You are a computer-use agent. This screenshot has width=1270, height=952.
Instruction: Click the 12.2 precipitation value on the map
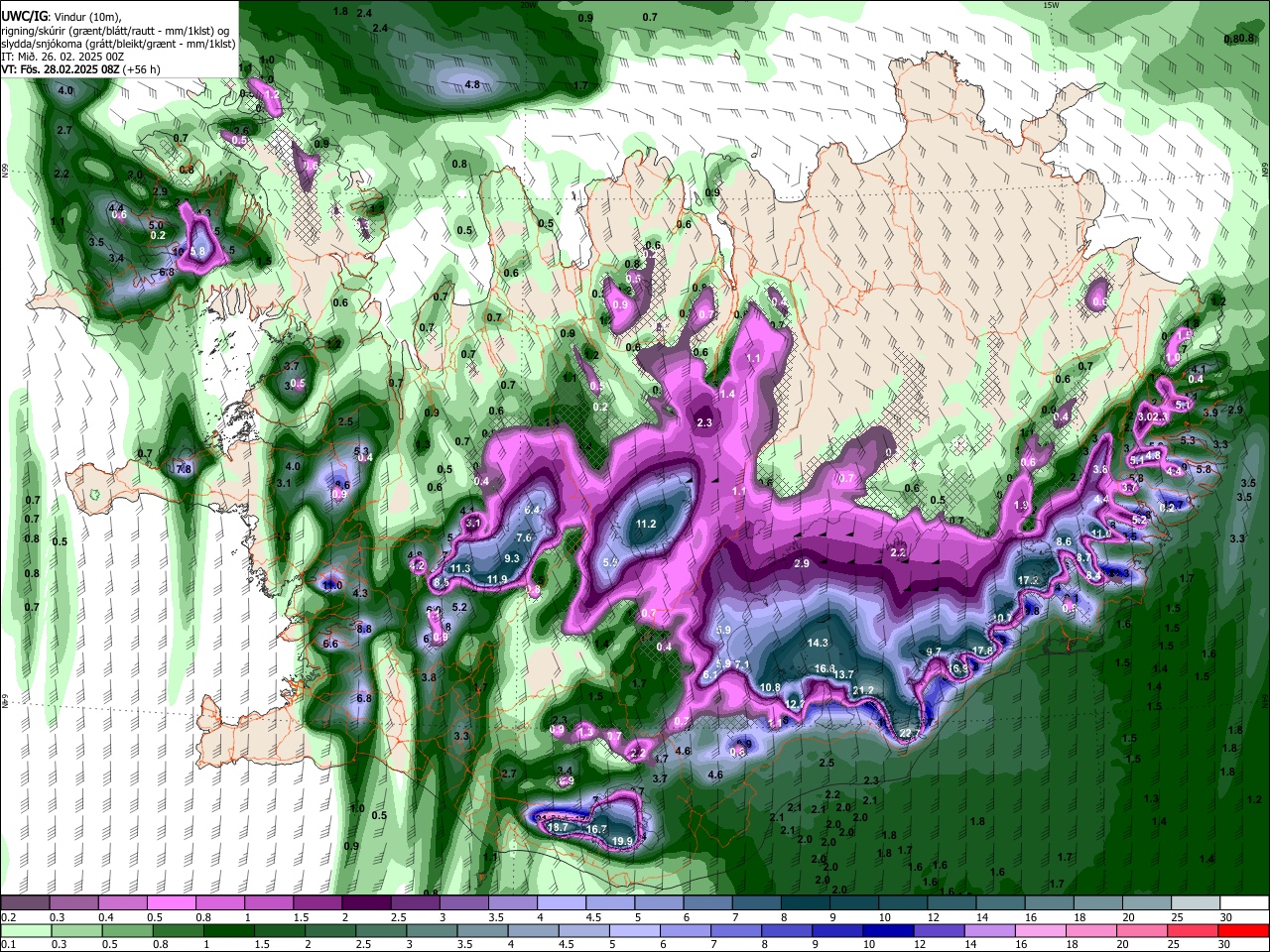(794, 704)
